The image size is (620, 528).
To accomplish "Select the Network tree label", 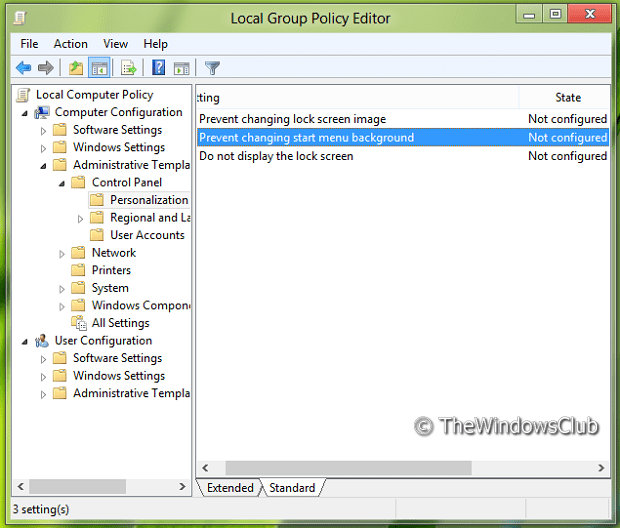I will (114, 253).
